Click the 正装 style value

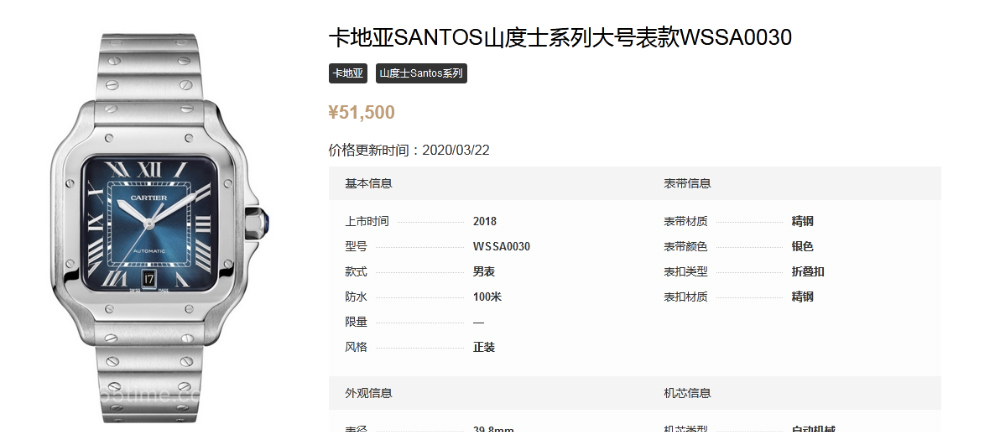click(x=483, y=347)
